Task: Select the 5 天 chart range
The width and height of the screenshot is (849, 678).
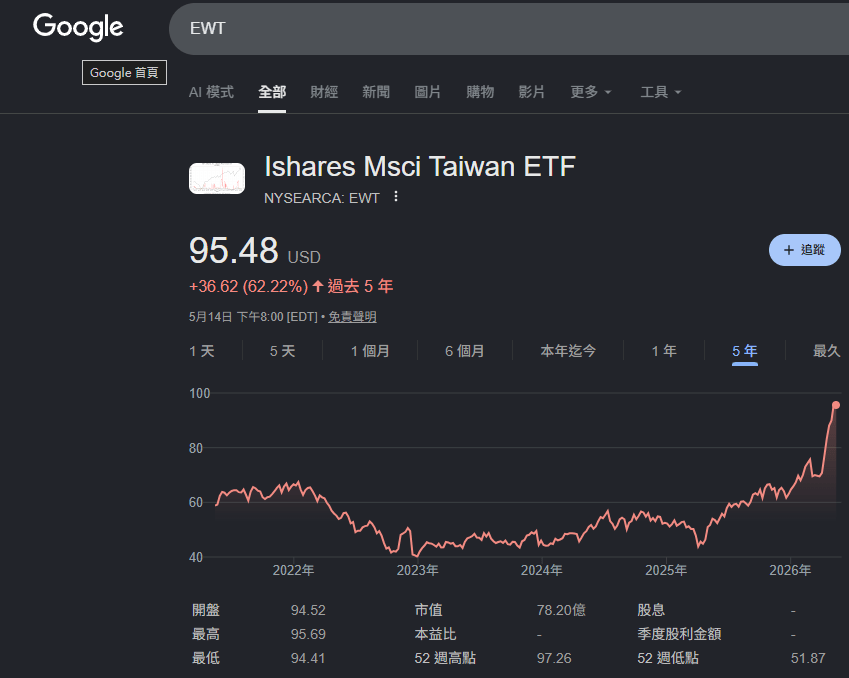Action: coord(282,351)
